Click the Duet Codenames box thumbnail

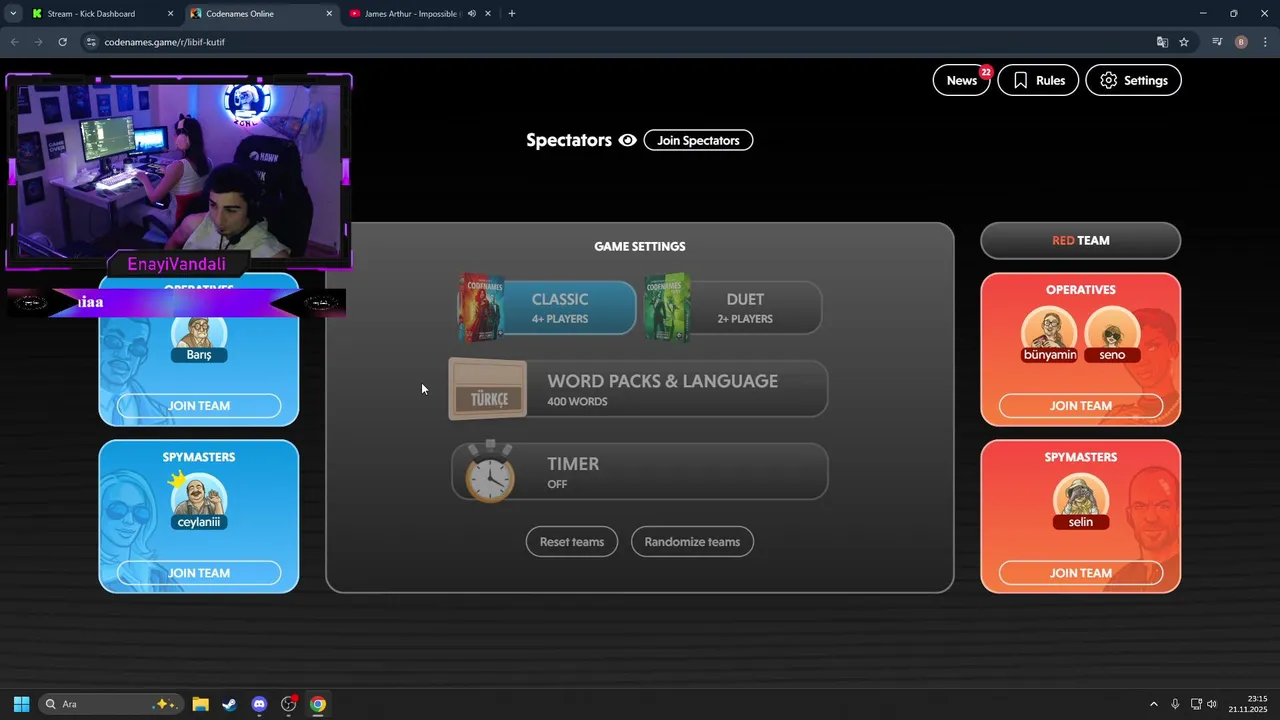667,308
